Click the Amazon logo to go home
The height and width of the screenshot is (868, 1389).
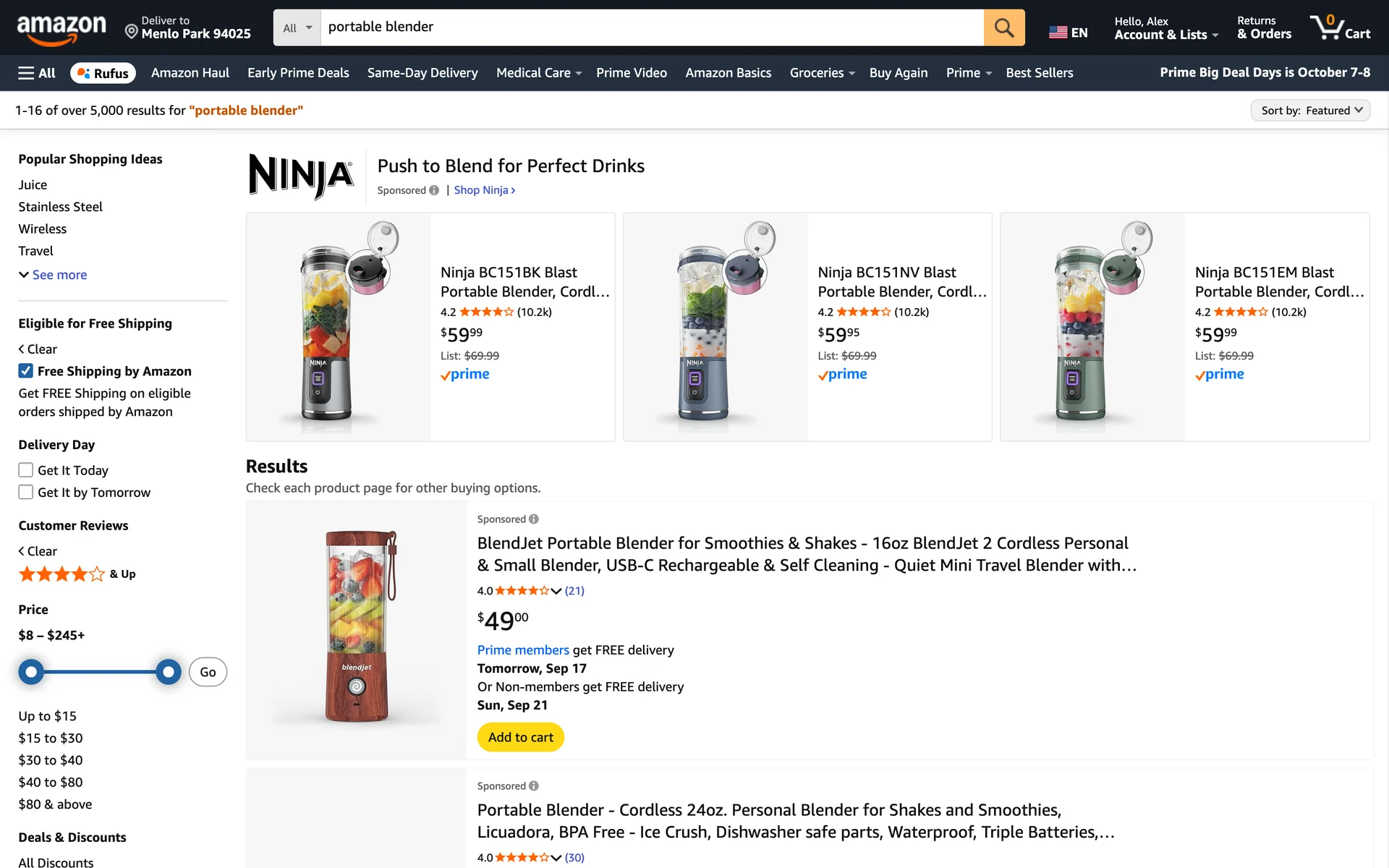[x=61, y=29]
